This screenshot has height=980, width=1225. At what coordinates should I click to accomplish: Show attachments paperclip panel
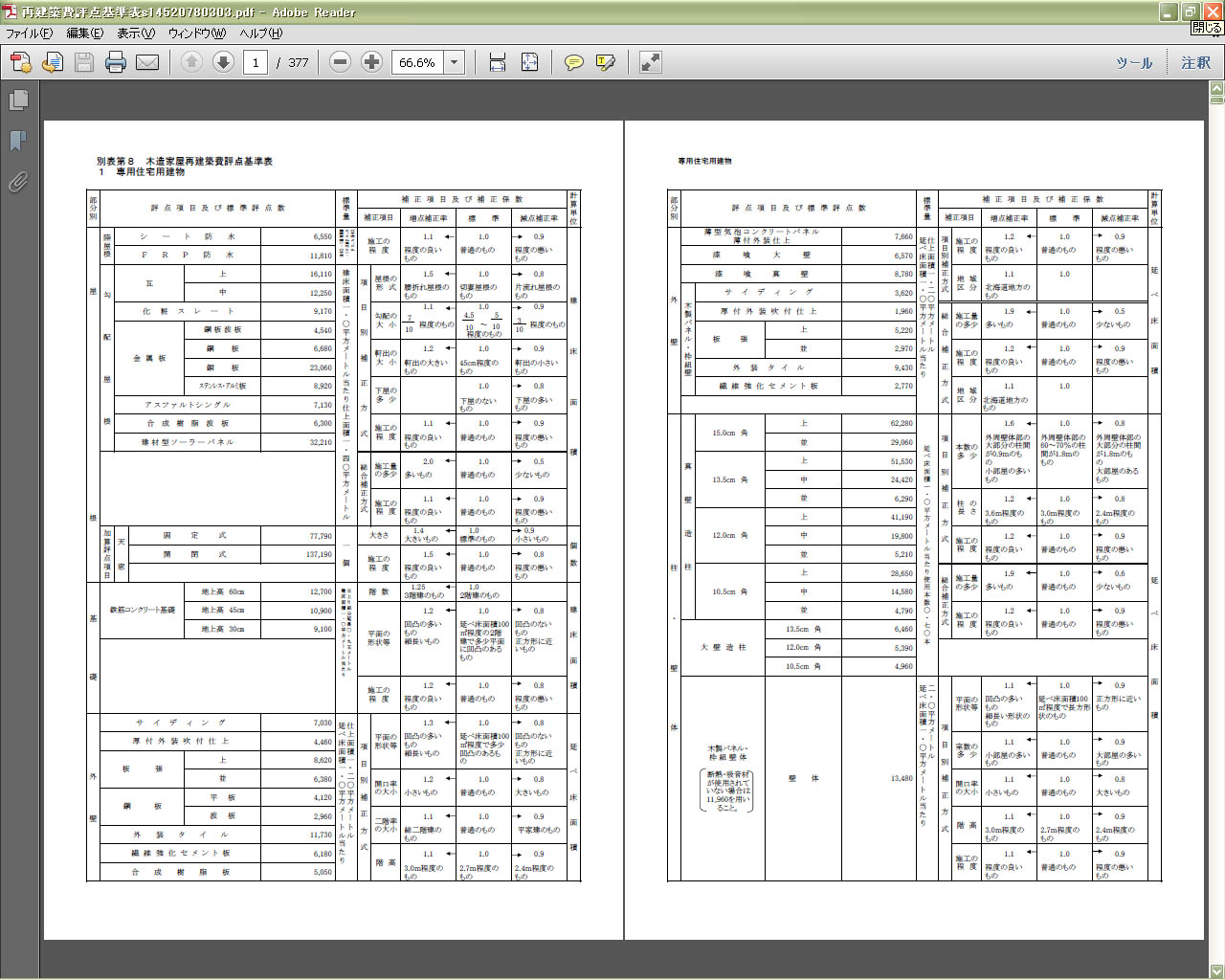[x=18, y=182]
